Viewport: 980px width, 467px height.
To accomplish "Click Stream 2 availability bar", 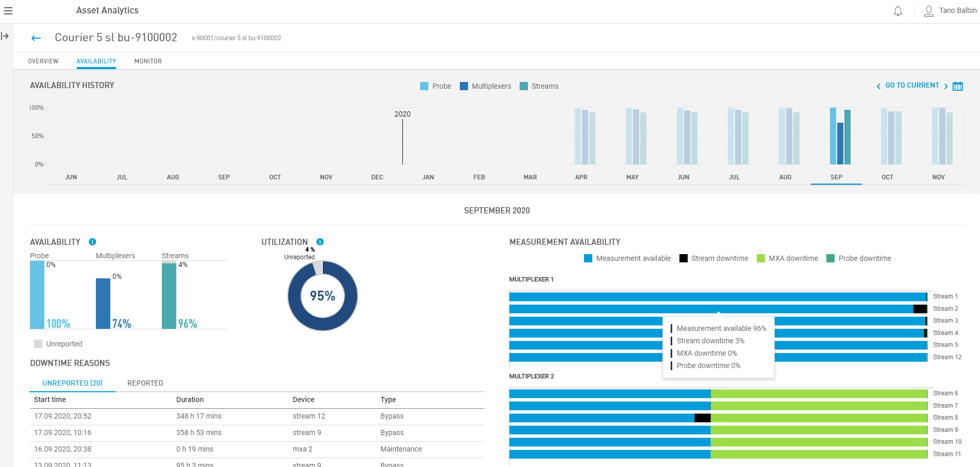I will (718, 309).
